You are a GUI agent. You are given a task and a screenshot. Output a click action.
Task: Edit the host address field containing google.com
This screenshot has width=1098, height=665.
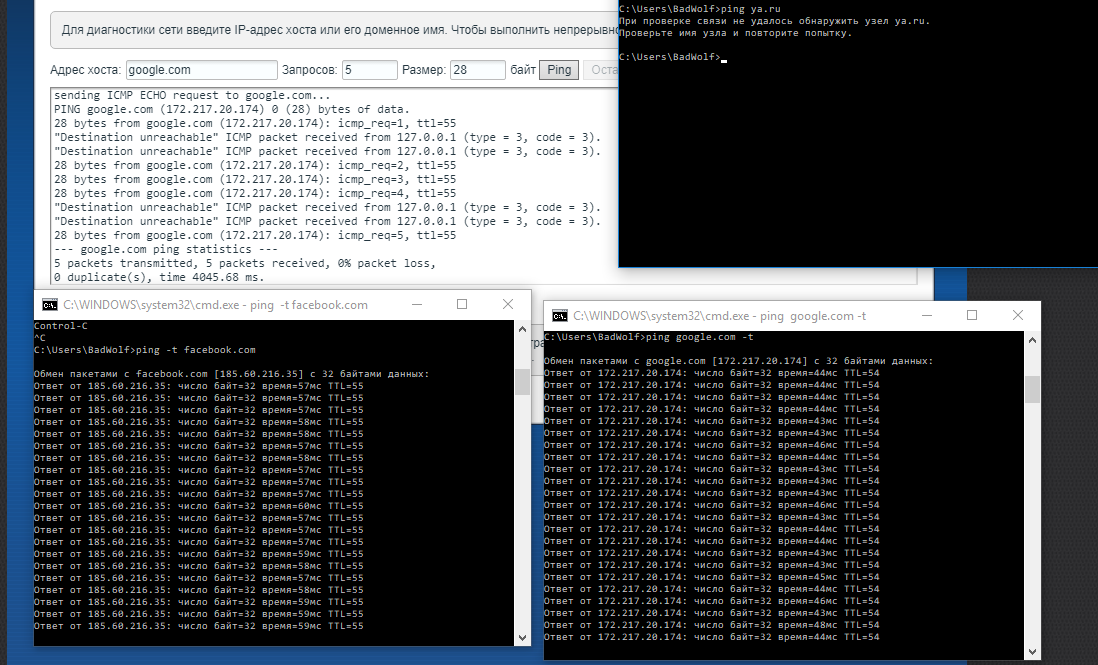coord(202,70)
